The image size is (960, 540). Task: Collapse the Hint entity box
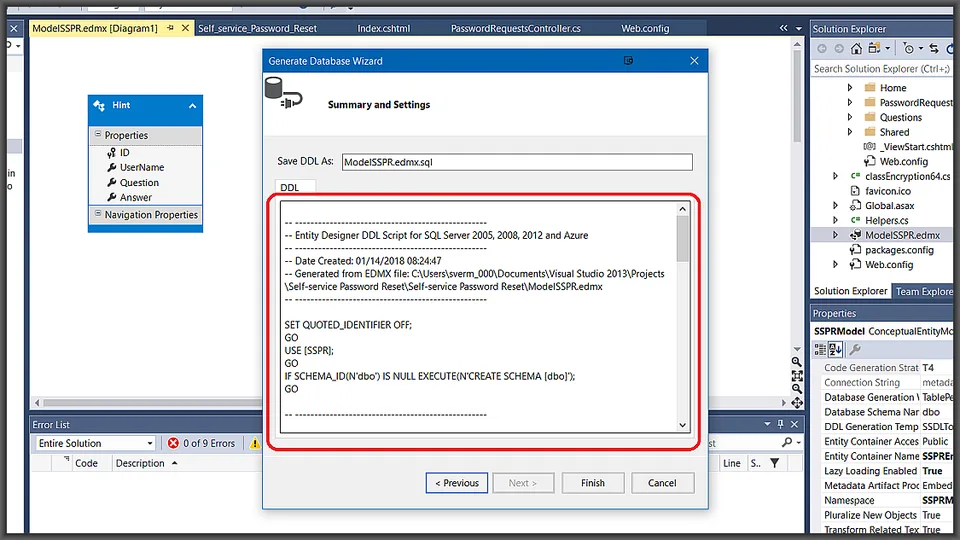192,106
